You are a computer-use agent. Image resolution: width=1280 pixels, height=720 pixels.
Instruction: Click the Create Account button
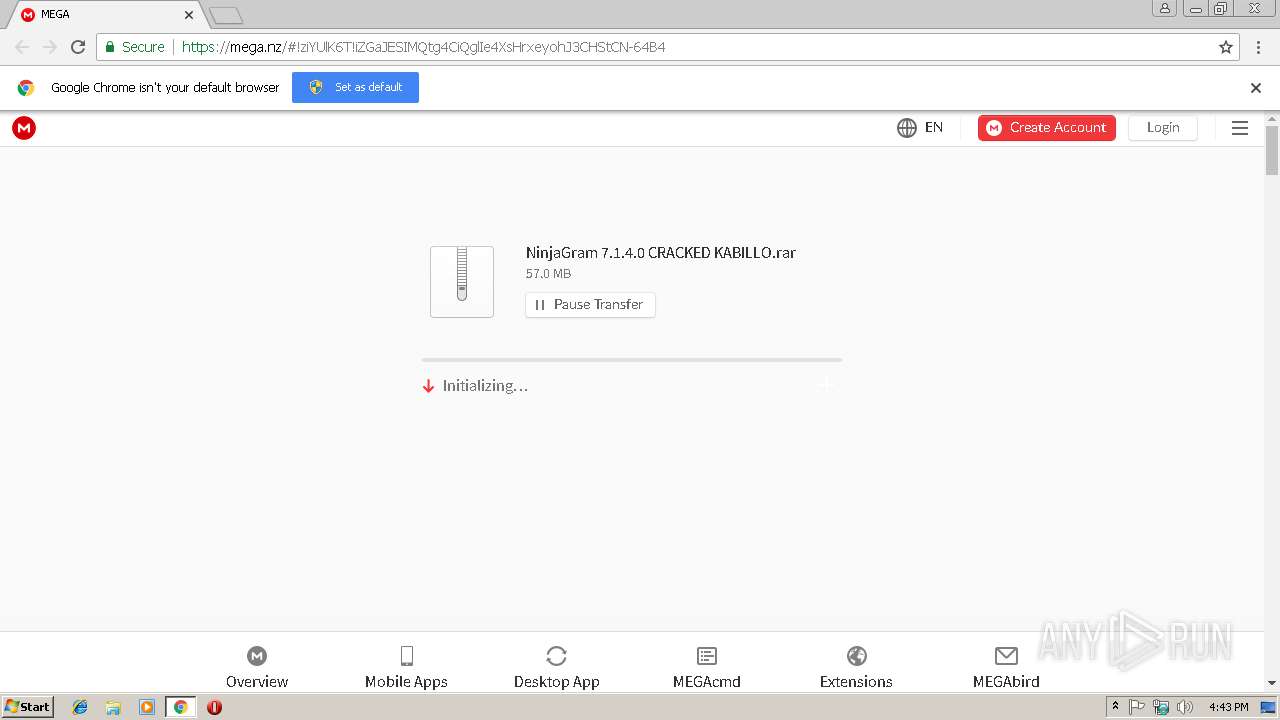point(1046,128)
